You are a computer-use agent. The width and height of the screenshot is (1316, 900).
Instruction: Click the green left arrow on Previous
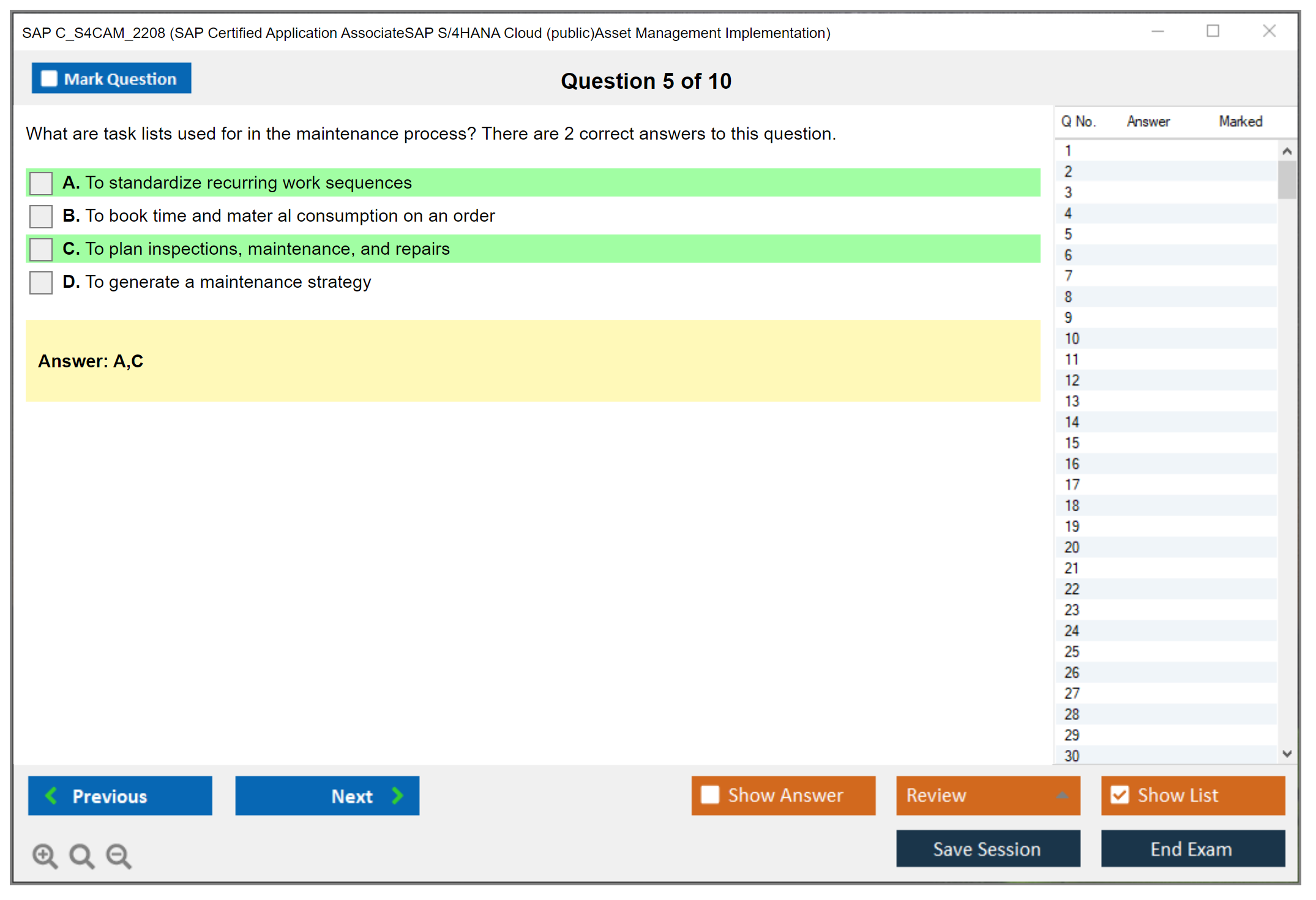(x=51, y=795)
